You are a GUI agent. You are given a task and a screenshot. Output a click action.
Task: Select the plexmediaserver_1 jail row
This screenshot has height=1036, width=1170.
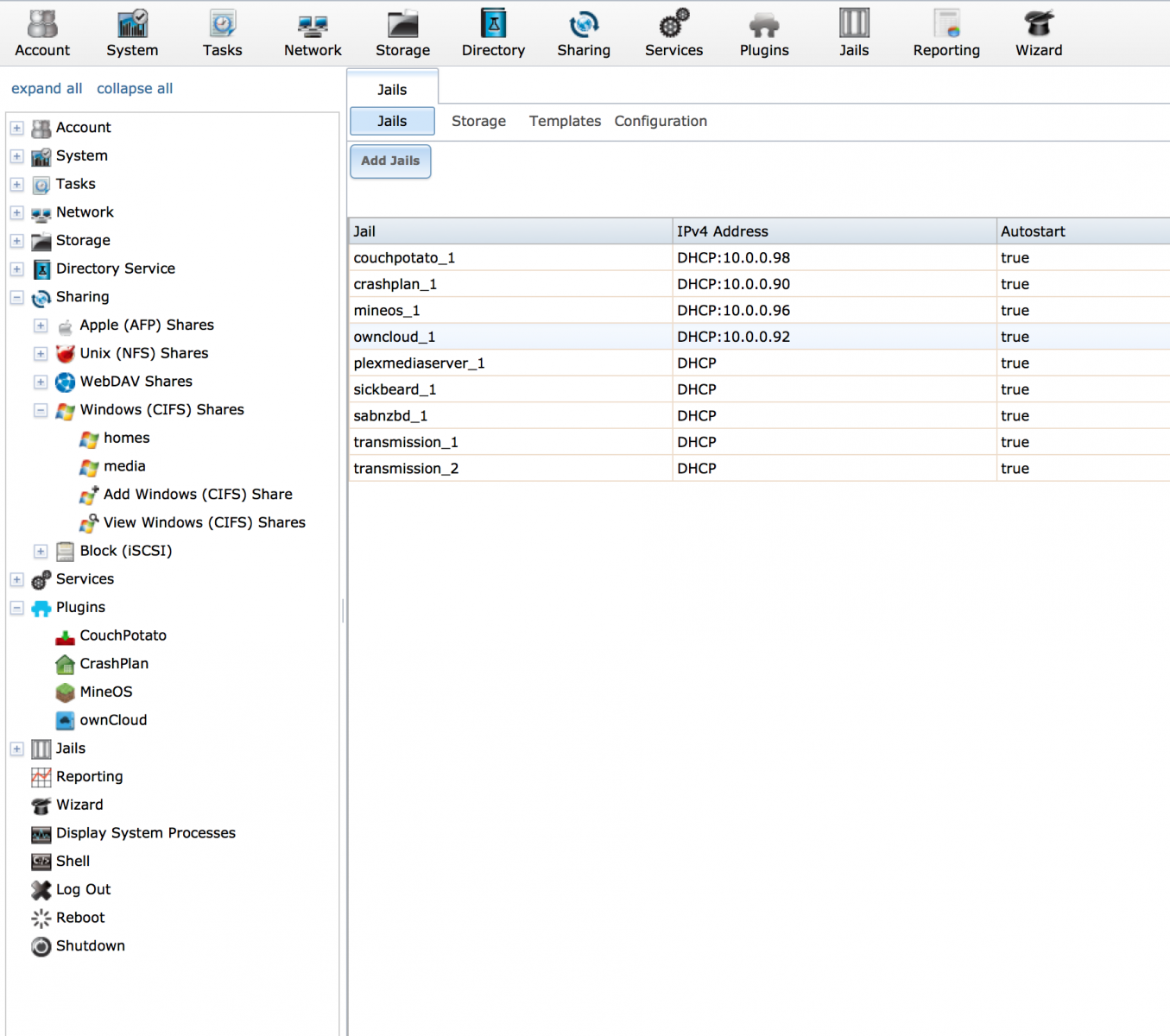click(760, 363)
